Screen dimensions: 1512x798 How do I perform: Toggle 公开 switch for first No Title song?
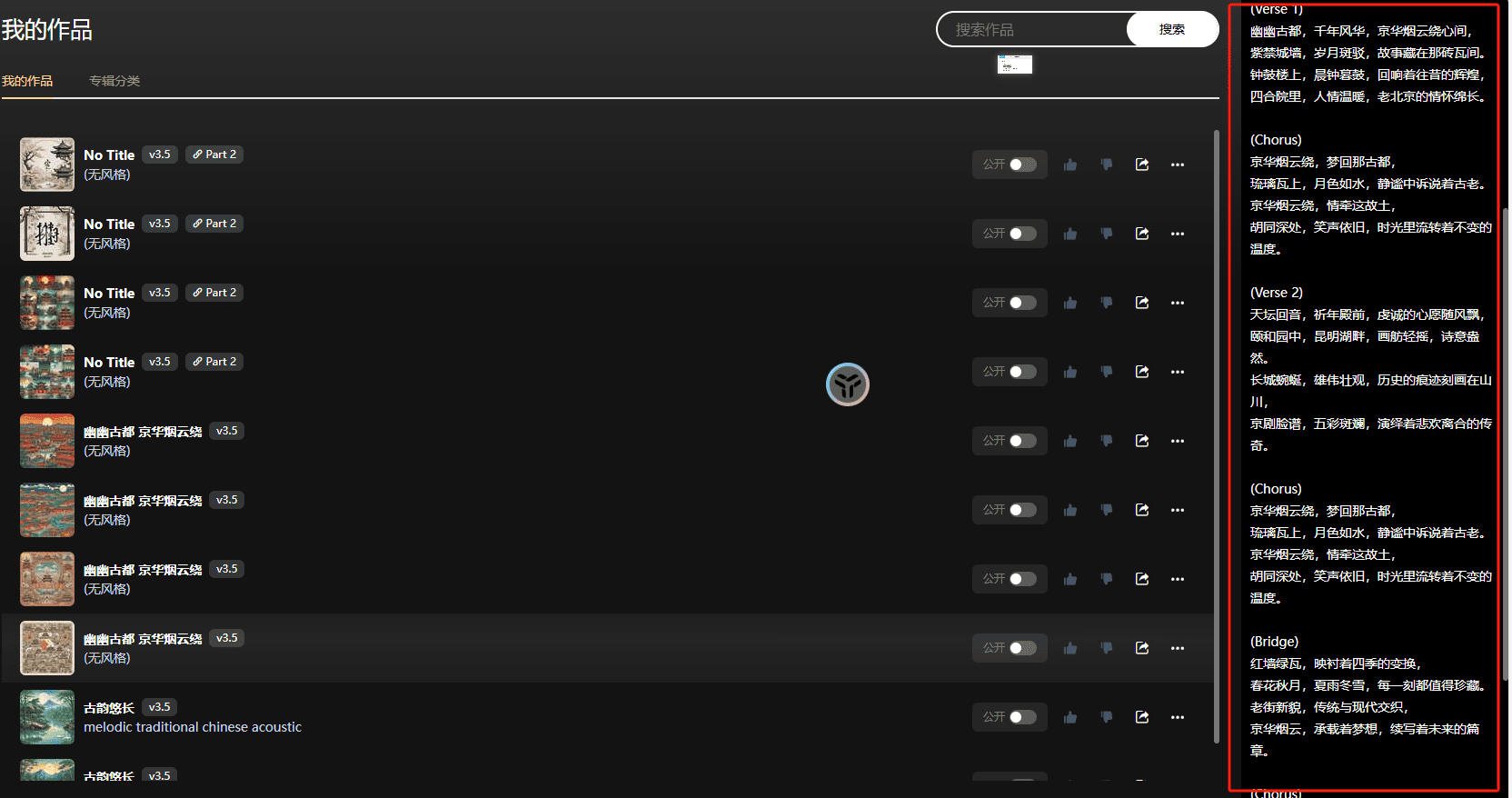pyautogui.click(x=1022, y=165)
